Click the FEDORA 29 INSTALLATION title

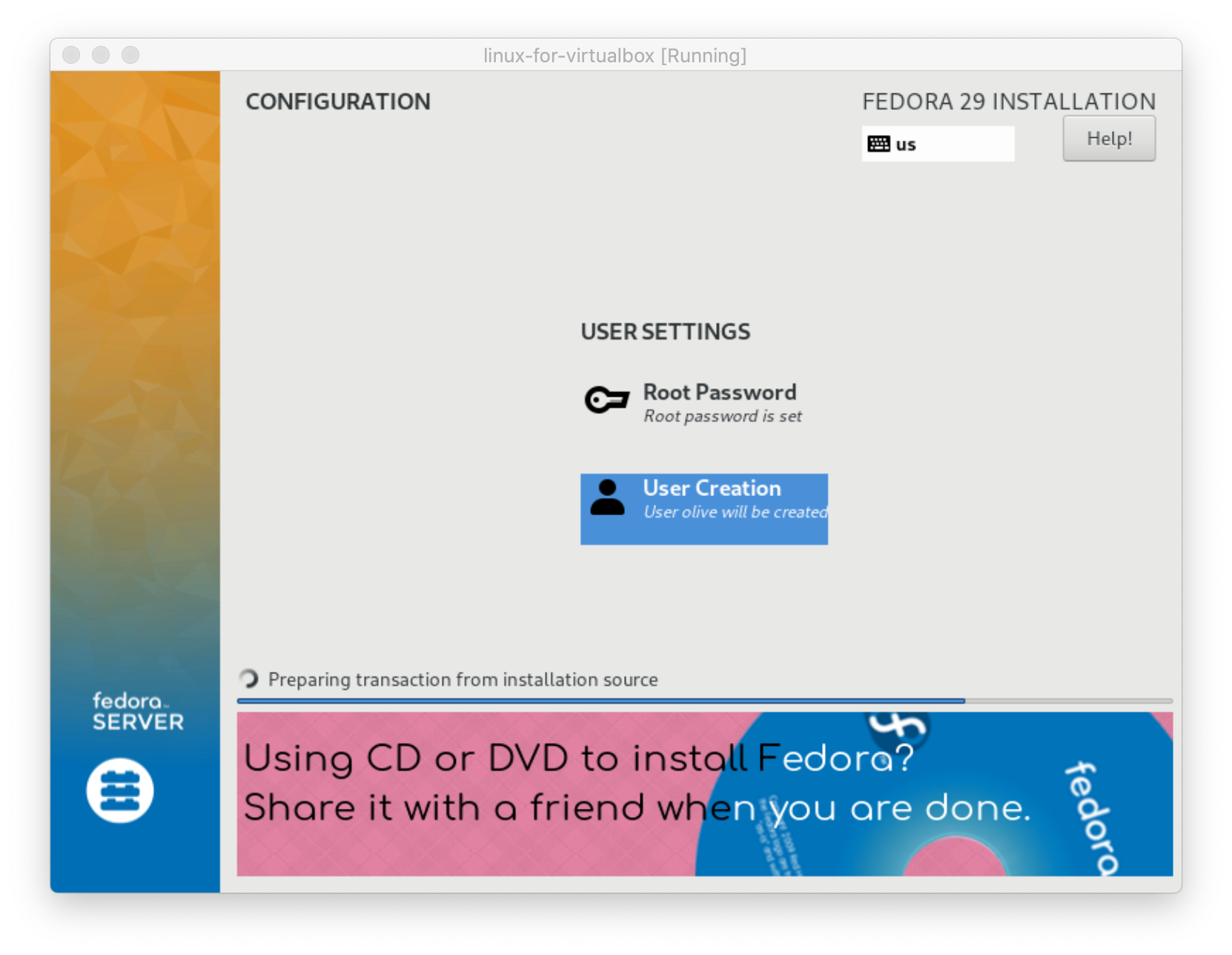tap(1009, 102)
